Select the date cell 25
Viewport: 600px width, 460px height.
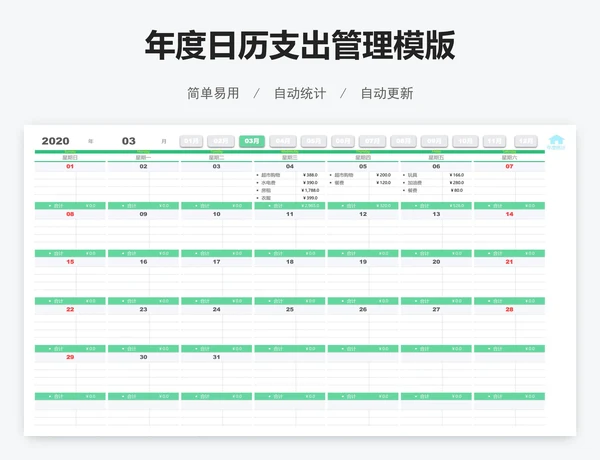[x=290, y=309]
